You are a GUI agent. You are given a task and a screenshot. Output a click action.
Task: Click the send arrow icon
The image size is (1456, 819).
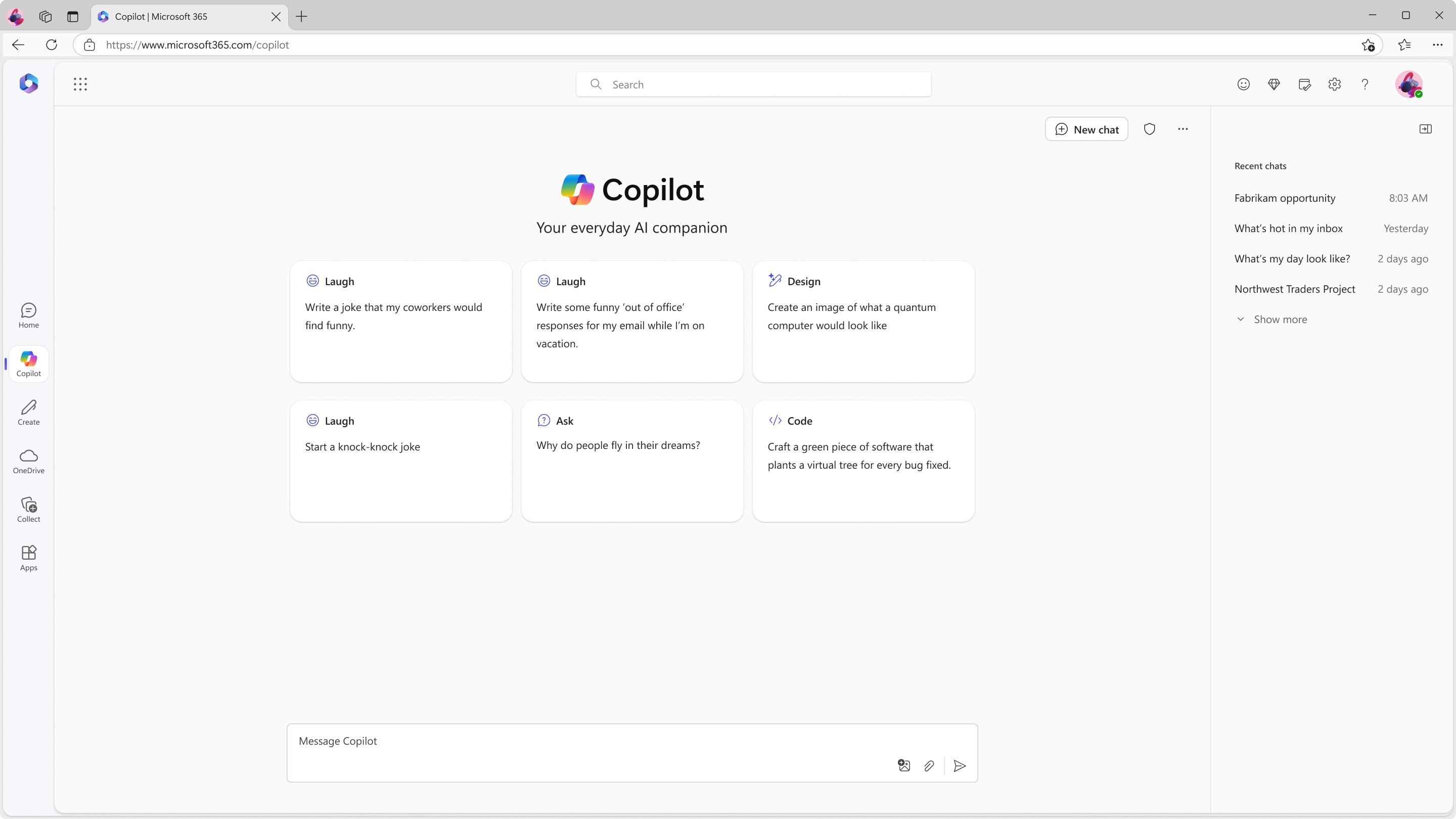[x=960, y=766]
